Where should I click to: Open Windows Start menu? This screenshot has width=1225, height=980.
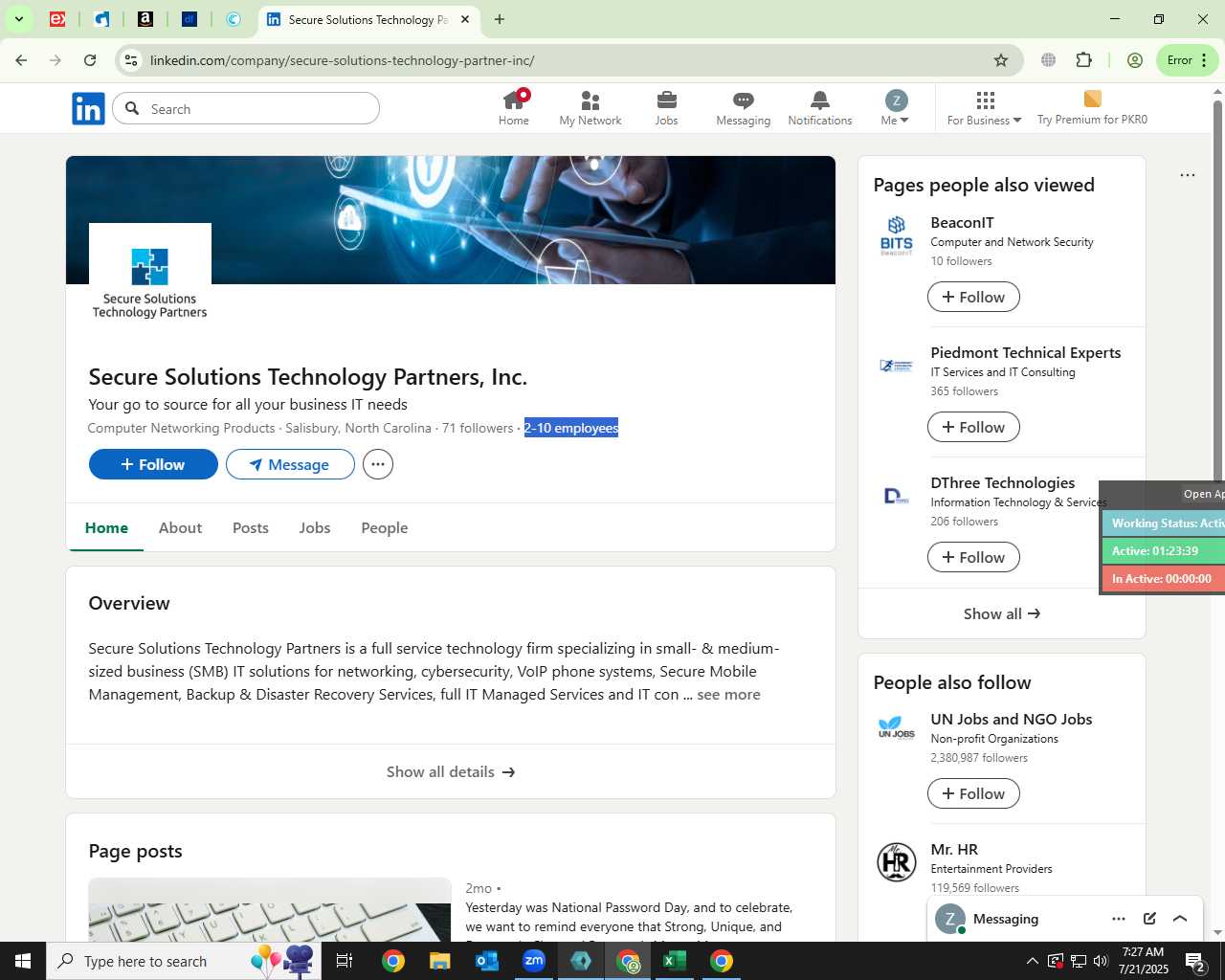[x=23, y=961]
